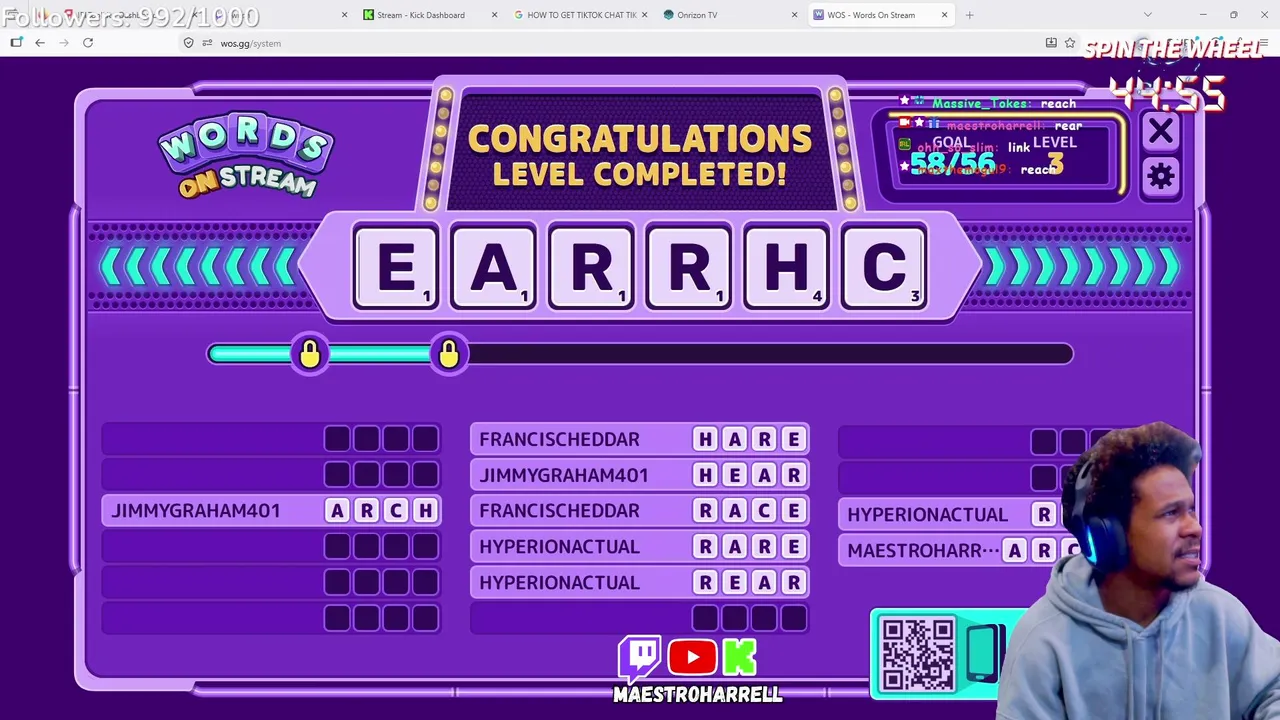This screenshot has width=1280, height=720.
Task: Click the tracking protection shield icon
Action: point(189,43)
